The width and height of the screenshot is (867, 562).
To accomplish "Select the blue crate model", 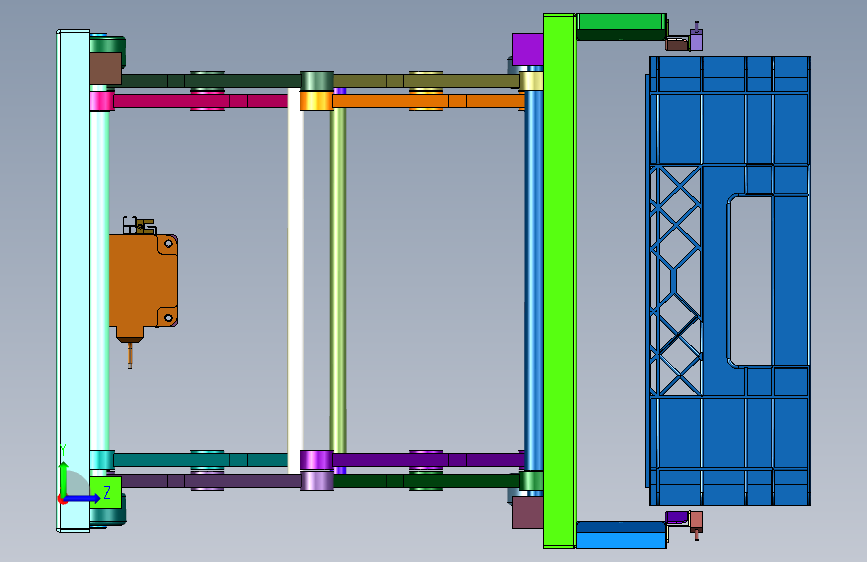I will coord(729,281).
